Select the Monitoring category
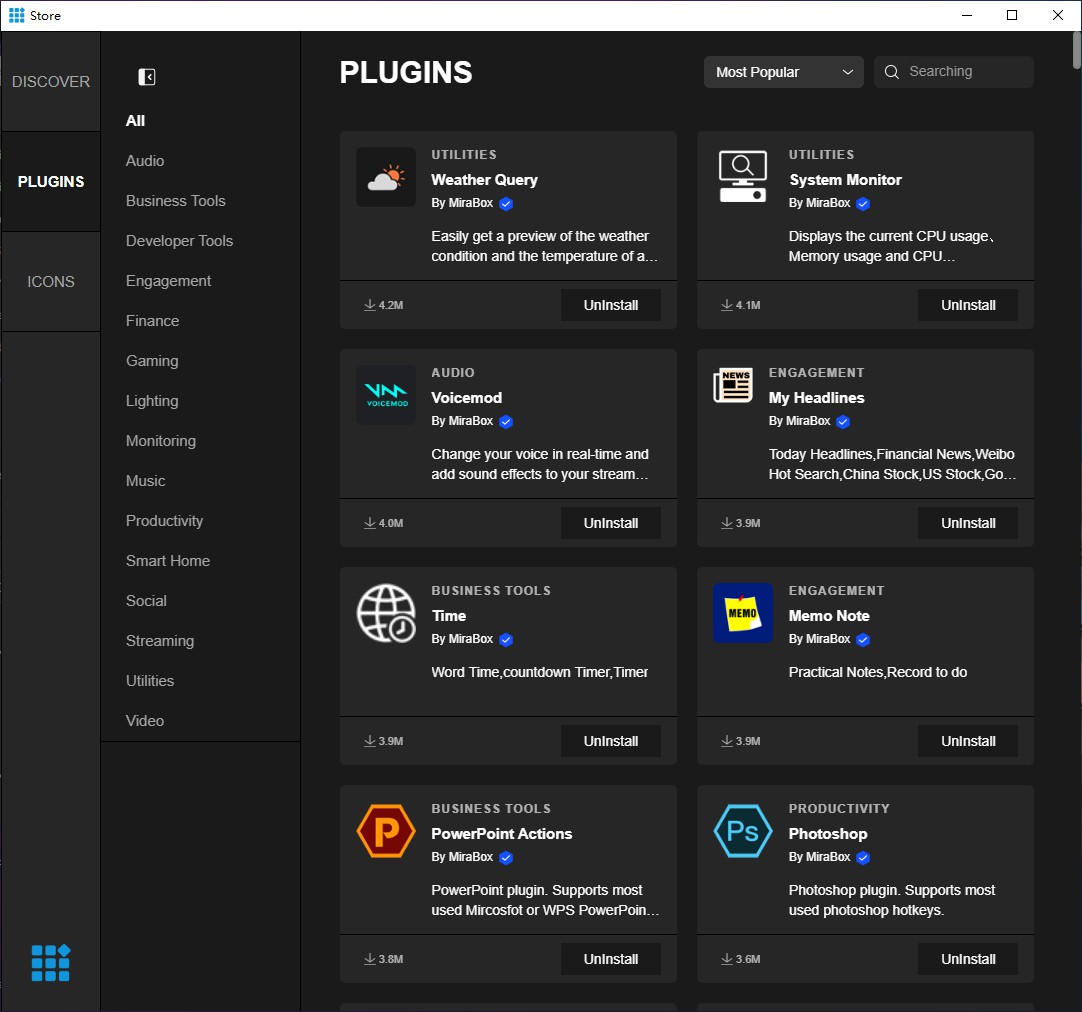 [161, 441]
